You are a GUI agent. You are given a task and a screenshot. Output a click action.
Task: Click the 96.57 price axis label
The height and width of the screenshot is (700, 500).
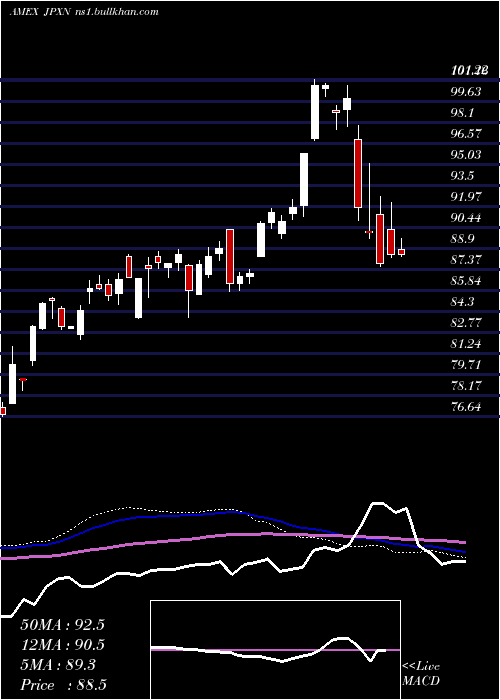point(466,133)
